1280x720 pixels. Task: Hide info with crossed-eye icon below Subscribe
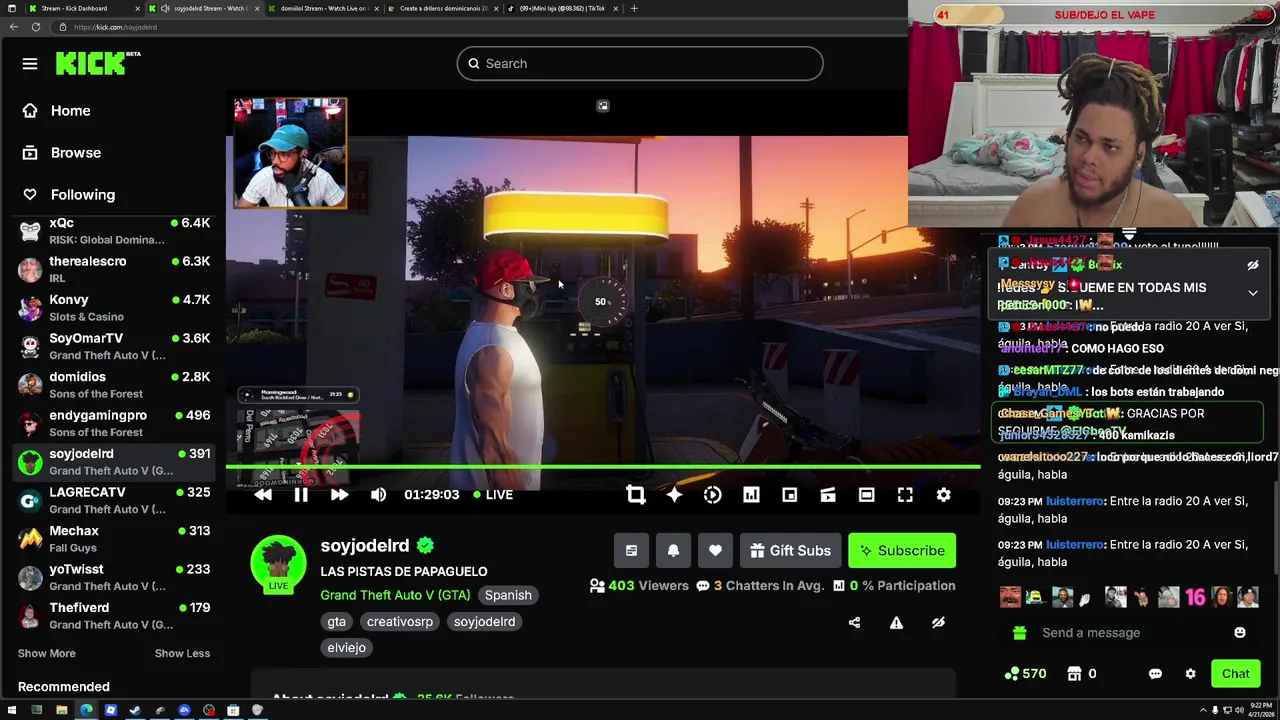click(x=938, y=623)
